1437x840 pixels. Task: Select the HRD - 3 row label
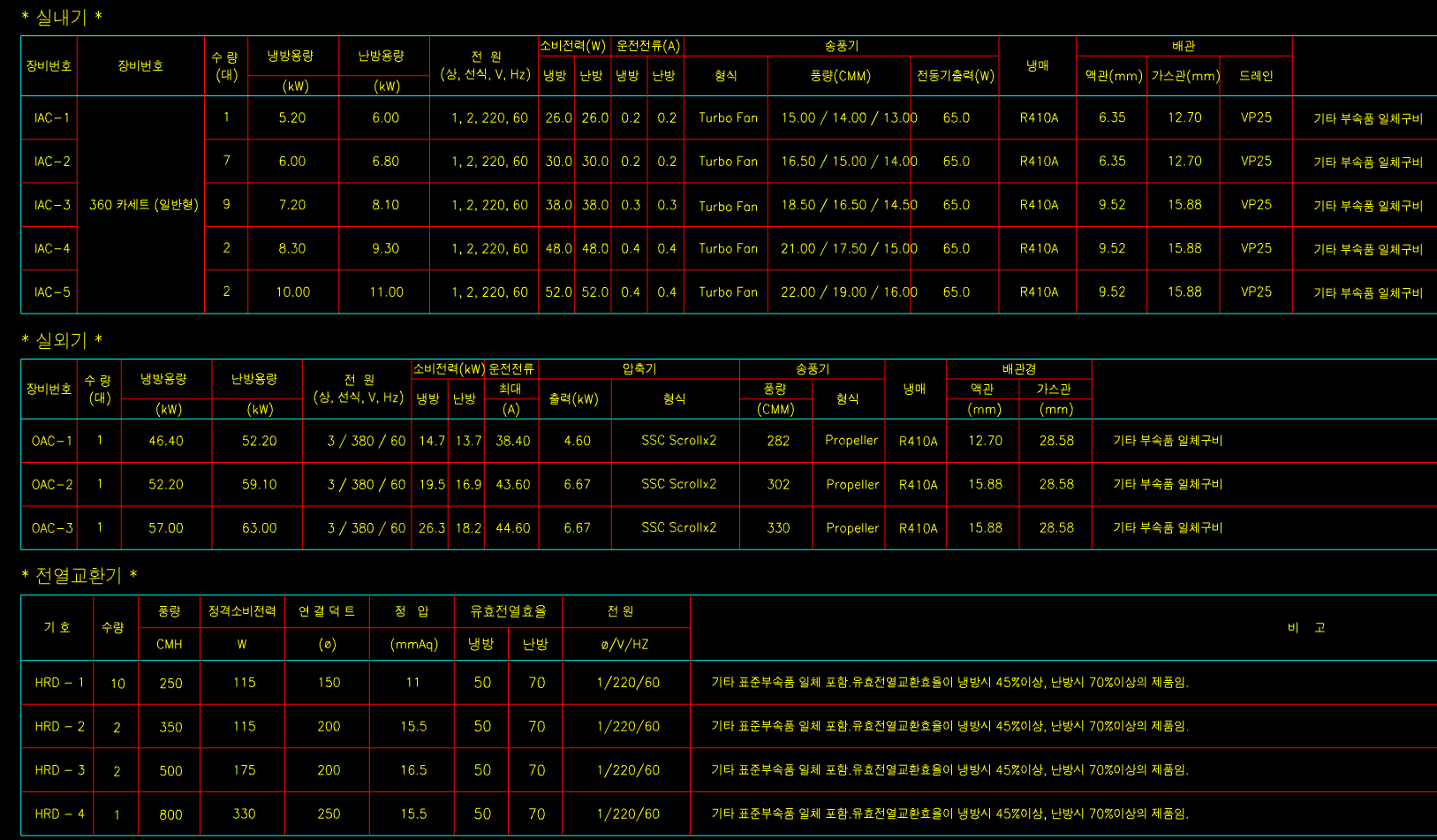(59, 770)
